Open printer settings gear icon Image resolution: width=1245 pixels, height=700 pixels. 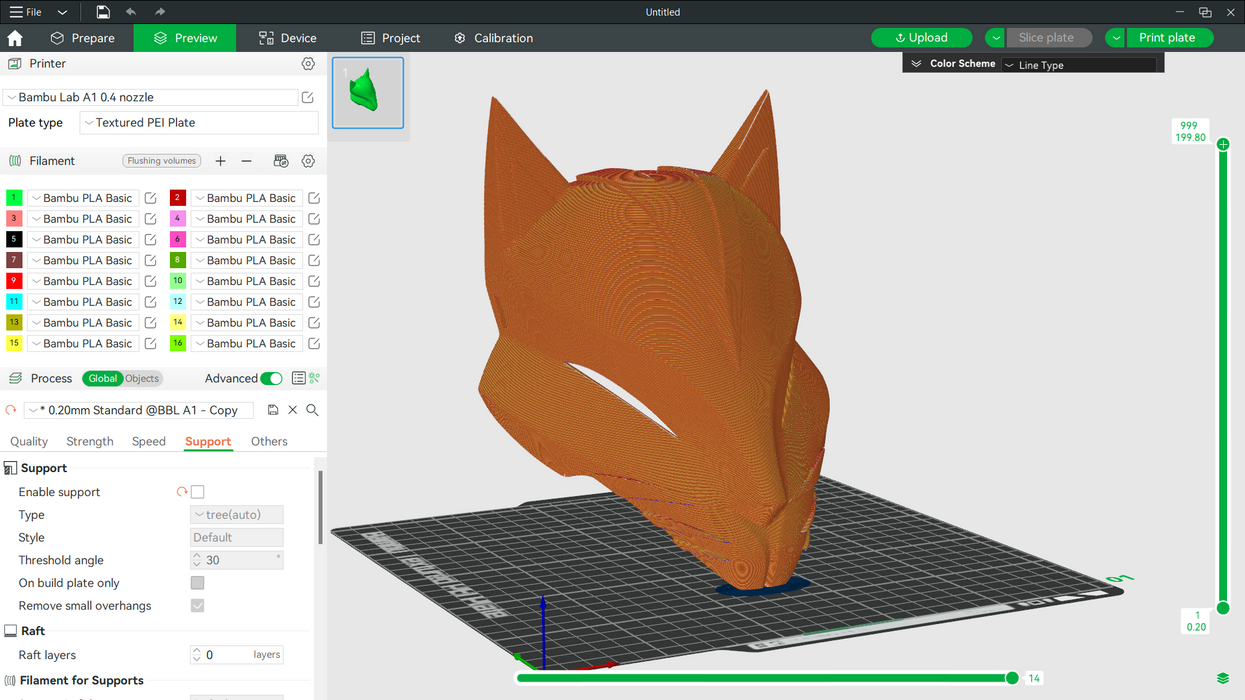point(308,63)
